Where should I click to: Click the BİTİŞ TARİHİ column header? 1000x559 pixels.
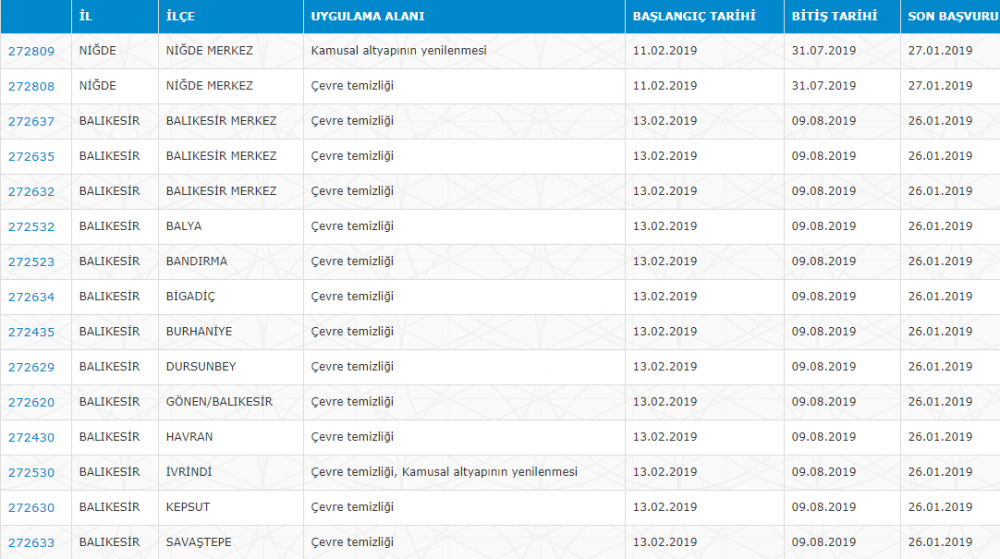coord(834,16)
